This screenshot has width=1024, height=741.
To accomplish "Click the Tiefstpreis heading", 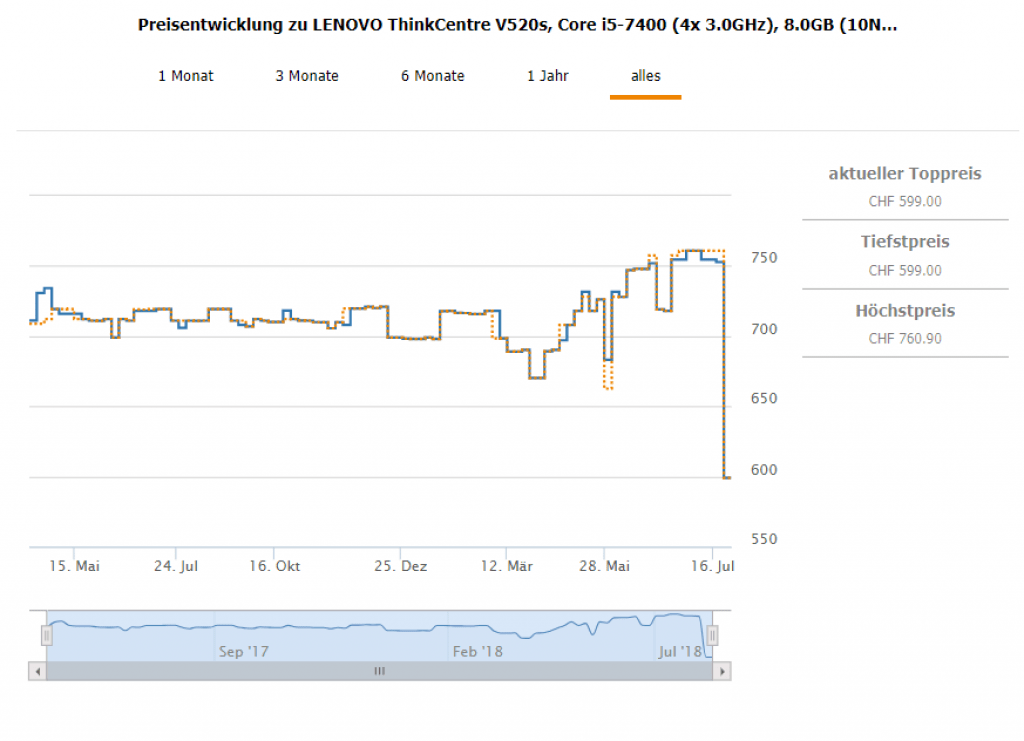I will click(x=904, y=242).
